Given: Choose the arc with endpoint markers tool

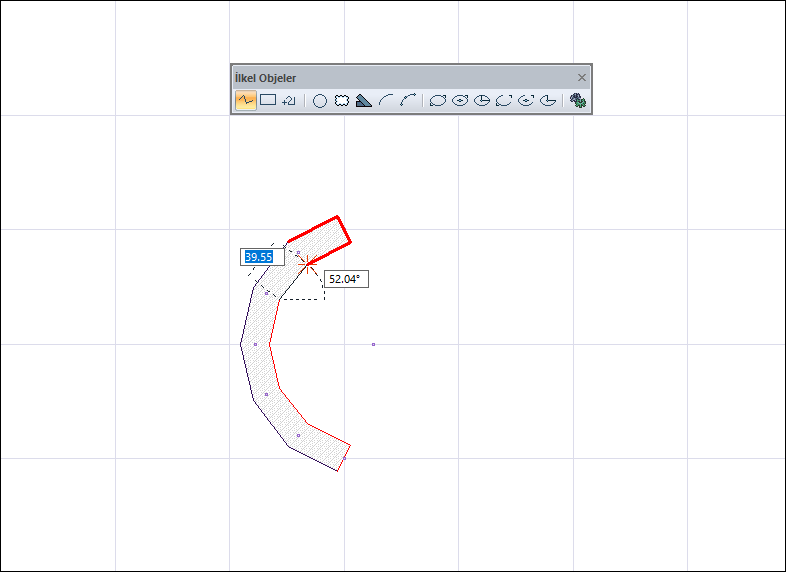Looking at the screenshot, I should tap(408, 101).
